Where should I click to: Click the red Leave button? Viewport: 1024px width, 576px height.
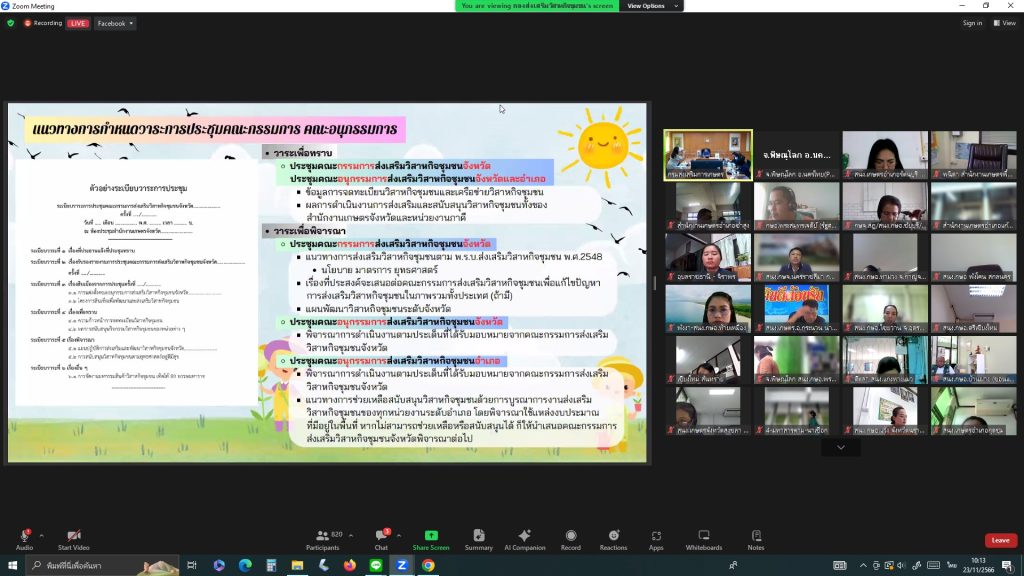(1000, 540)
